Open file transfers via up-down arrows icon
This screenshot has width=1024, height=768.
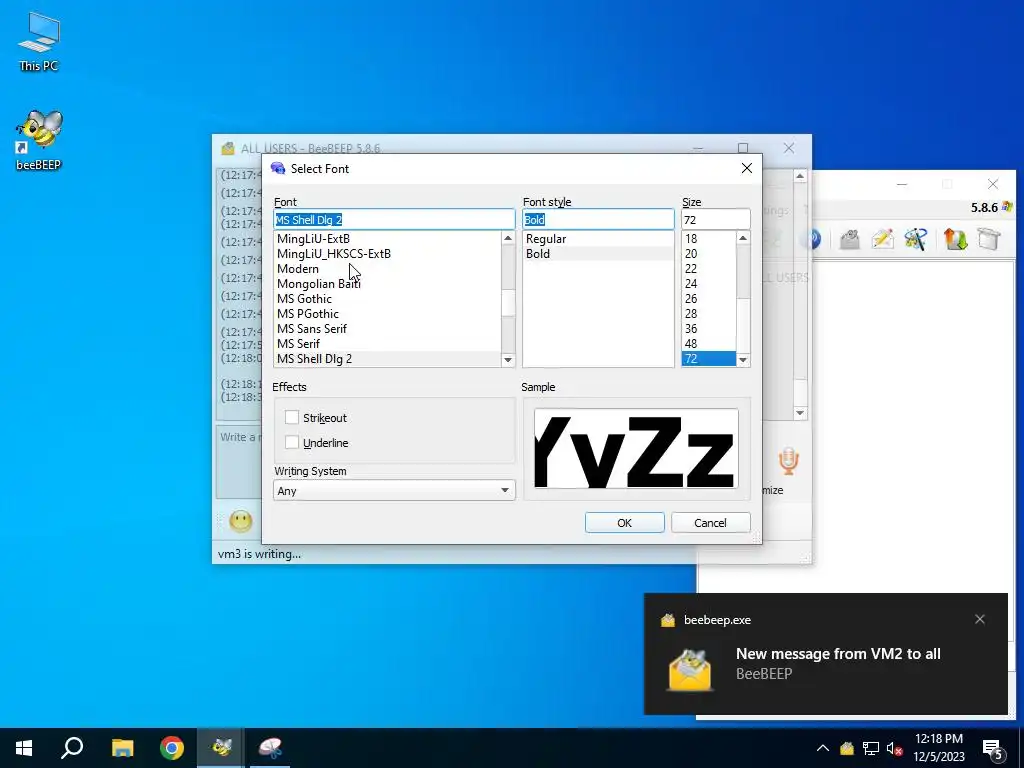click(955, 239)
